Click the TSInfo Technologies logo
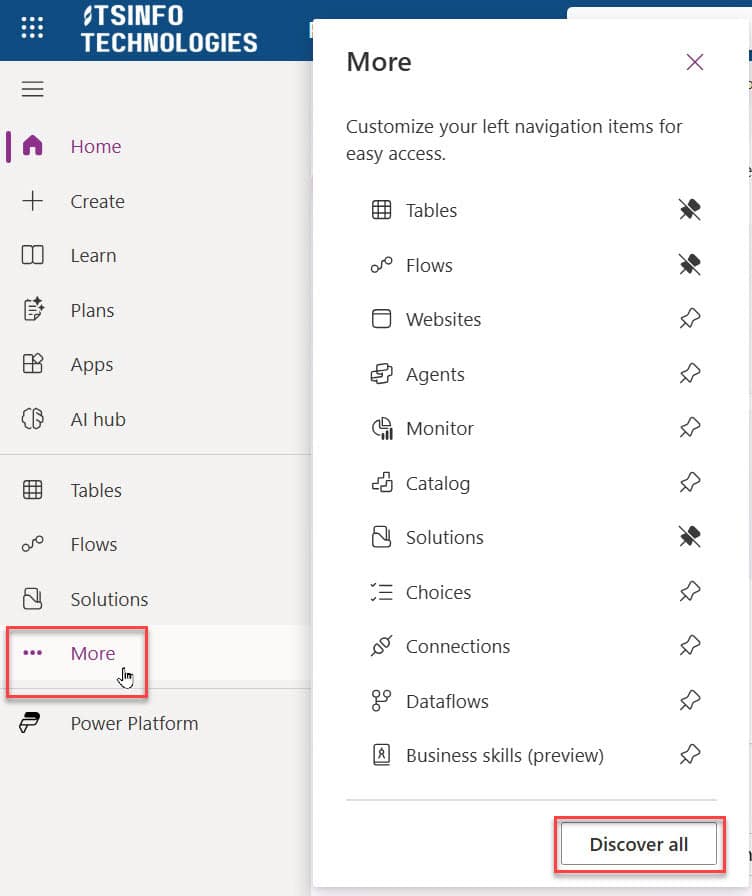Viewport: 752px width, 896px height. [169, 29]
